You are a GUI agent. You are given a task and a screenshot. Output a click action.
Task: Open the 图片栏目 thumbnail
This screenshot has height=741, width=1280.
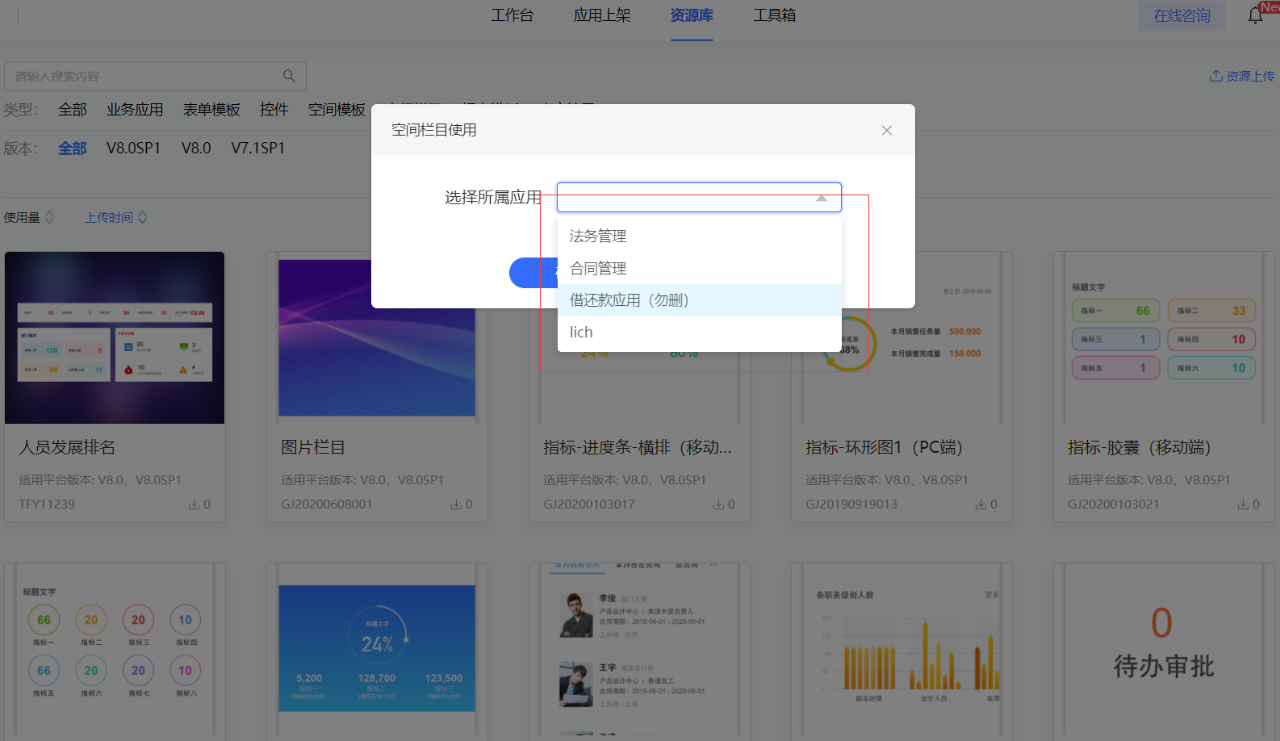377,338
